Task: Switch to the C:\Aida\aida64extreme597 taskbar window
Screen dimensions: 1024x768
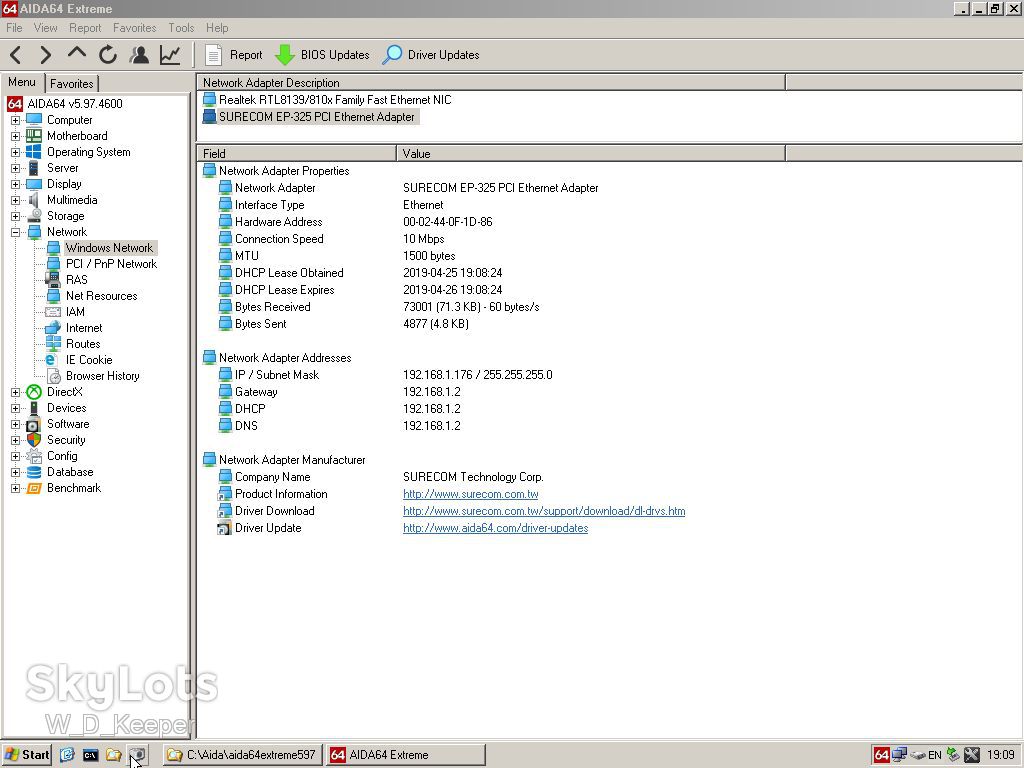Action: 242,755
